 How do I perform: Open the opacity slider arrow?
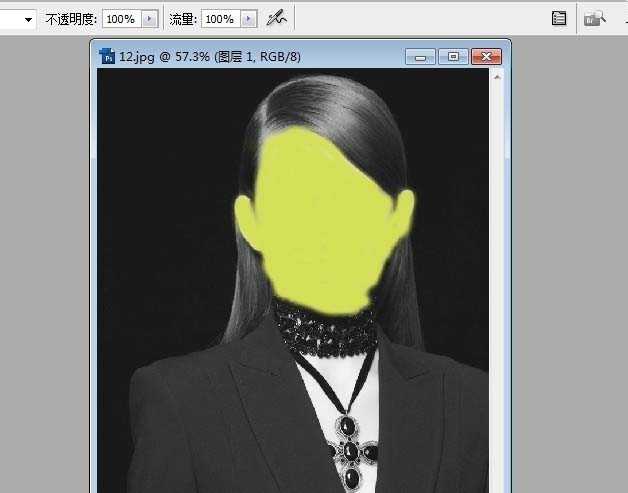(150, 19)
